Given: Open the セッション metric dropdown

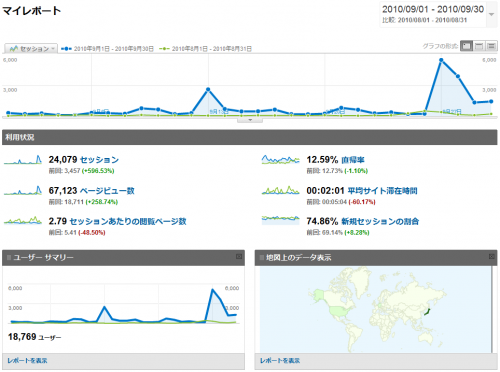Looking at the screenshot, I should coord(31,49).
